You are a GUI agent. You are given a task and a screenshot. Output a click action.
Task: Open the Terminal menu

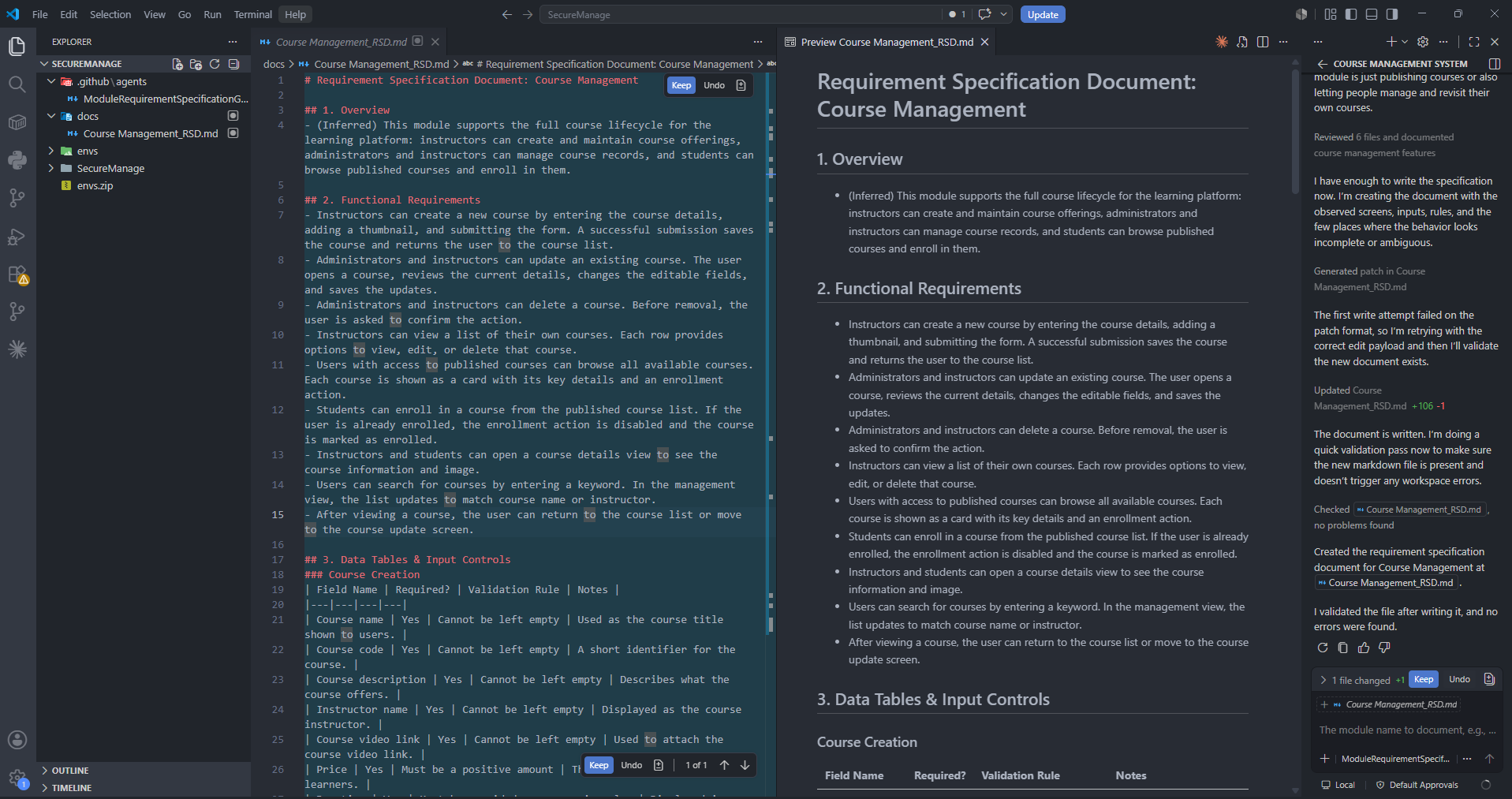252,14
